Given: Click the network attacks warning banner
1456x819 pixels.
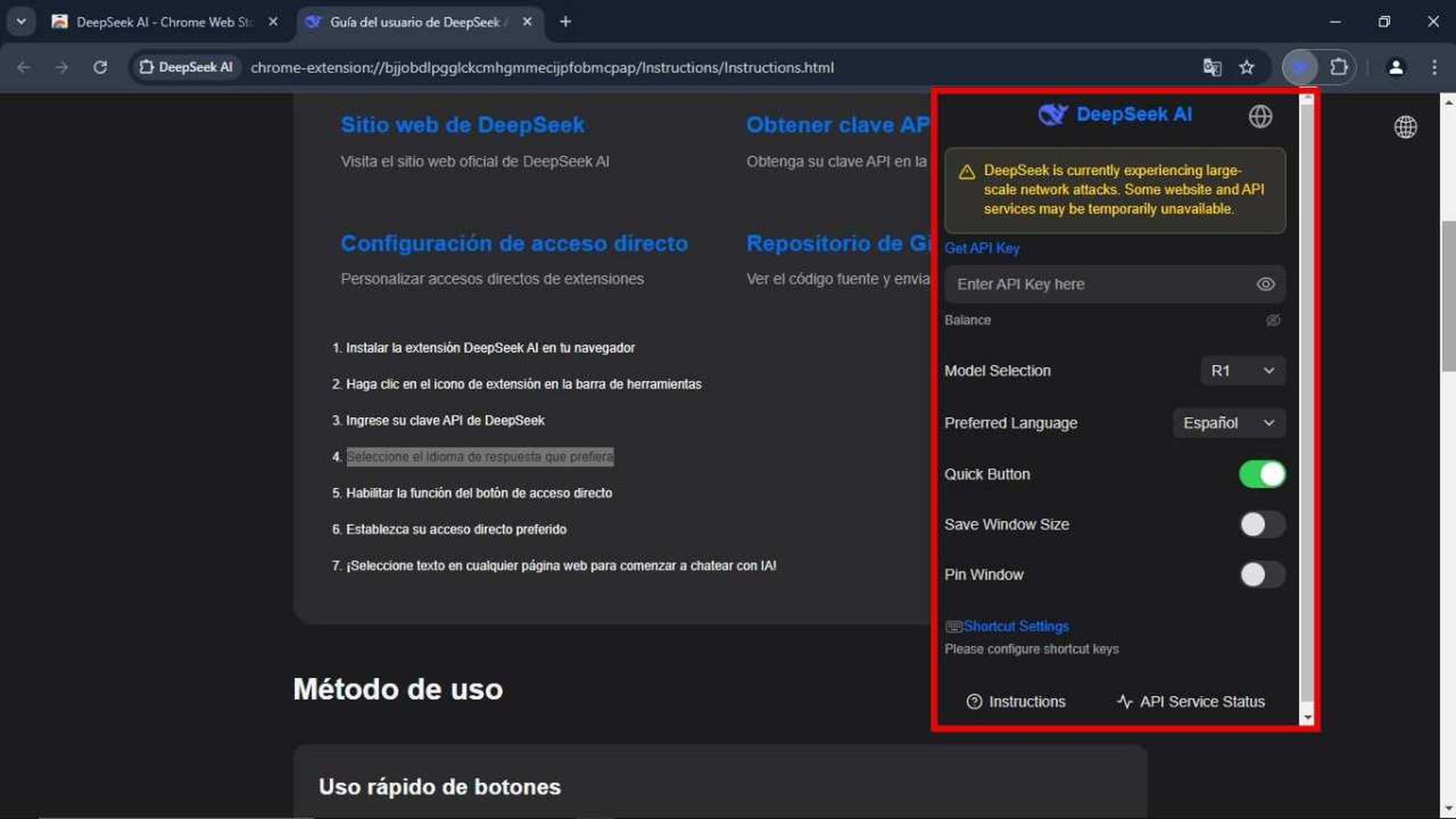Looking at the screenshot, I should click(1115, 190).
